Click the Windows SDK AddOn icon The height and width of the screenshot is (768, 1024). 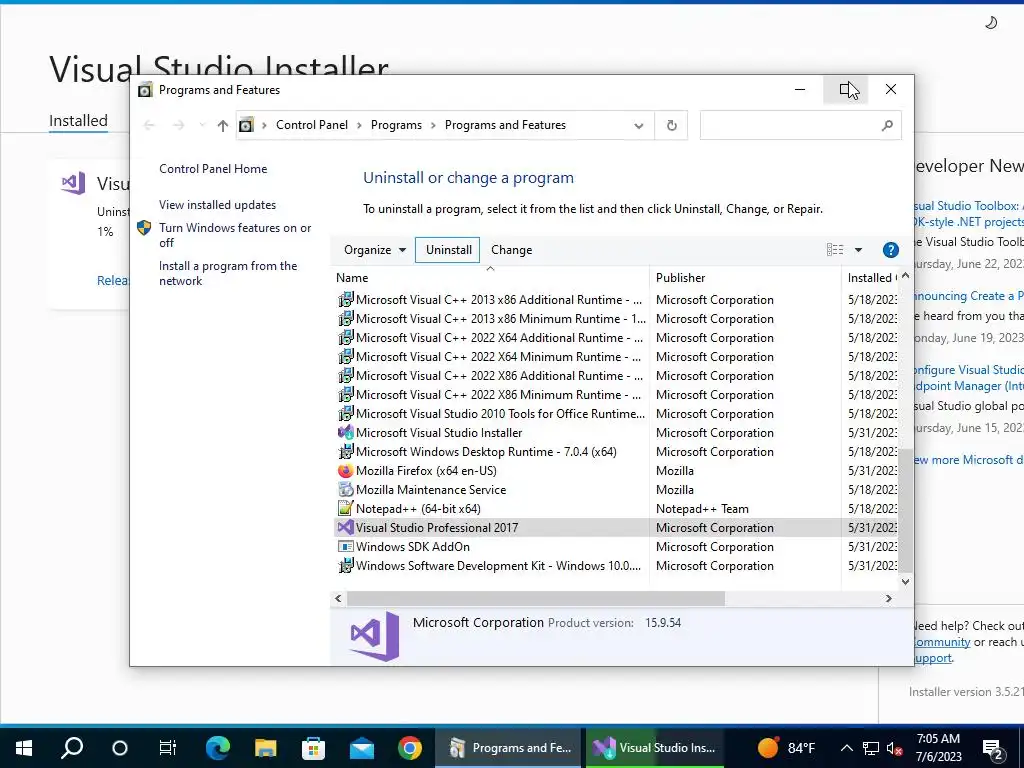[345, 546]
